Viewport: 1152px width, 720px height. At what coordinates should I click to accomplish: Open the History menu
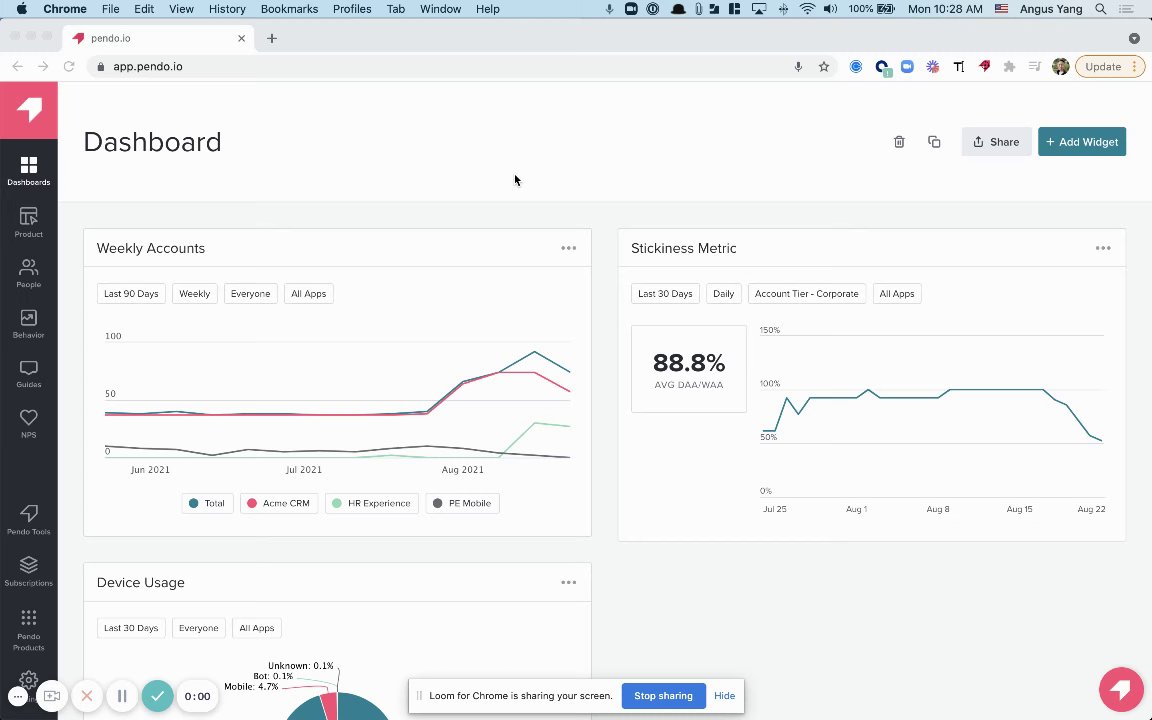pos(227,9)
